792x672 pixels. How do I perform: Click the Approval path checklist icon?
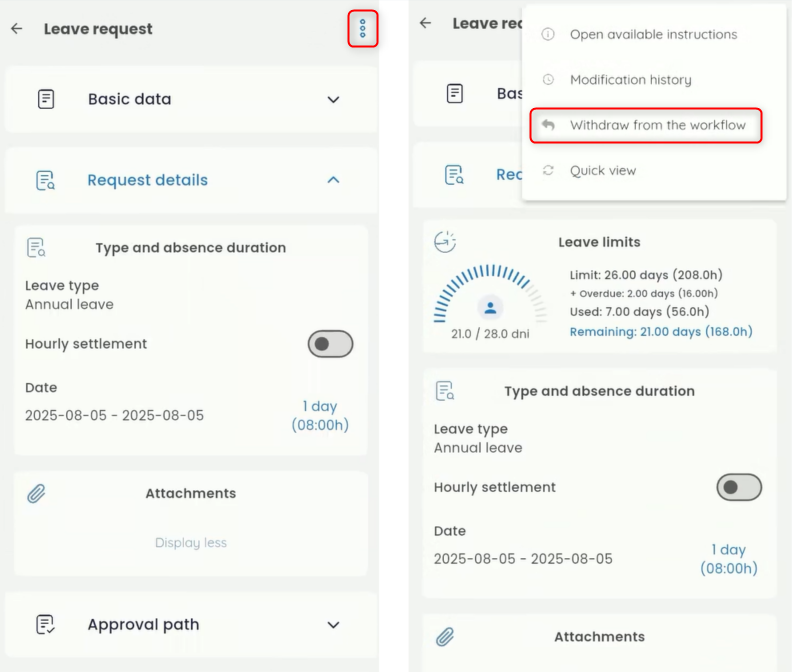[x=45, y=624]
